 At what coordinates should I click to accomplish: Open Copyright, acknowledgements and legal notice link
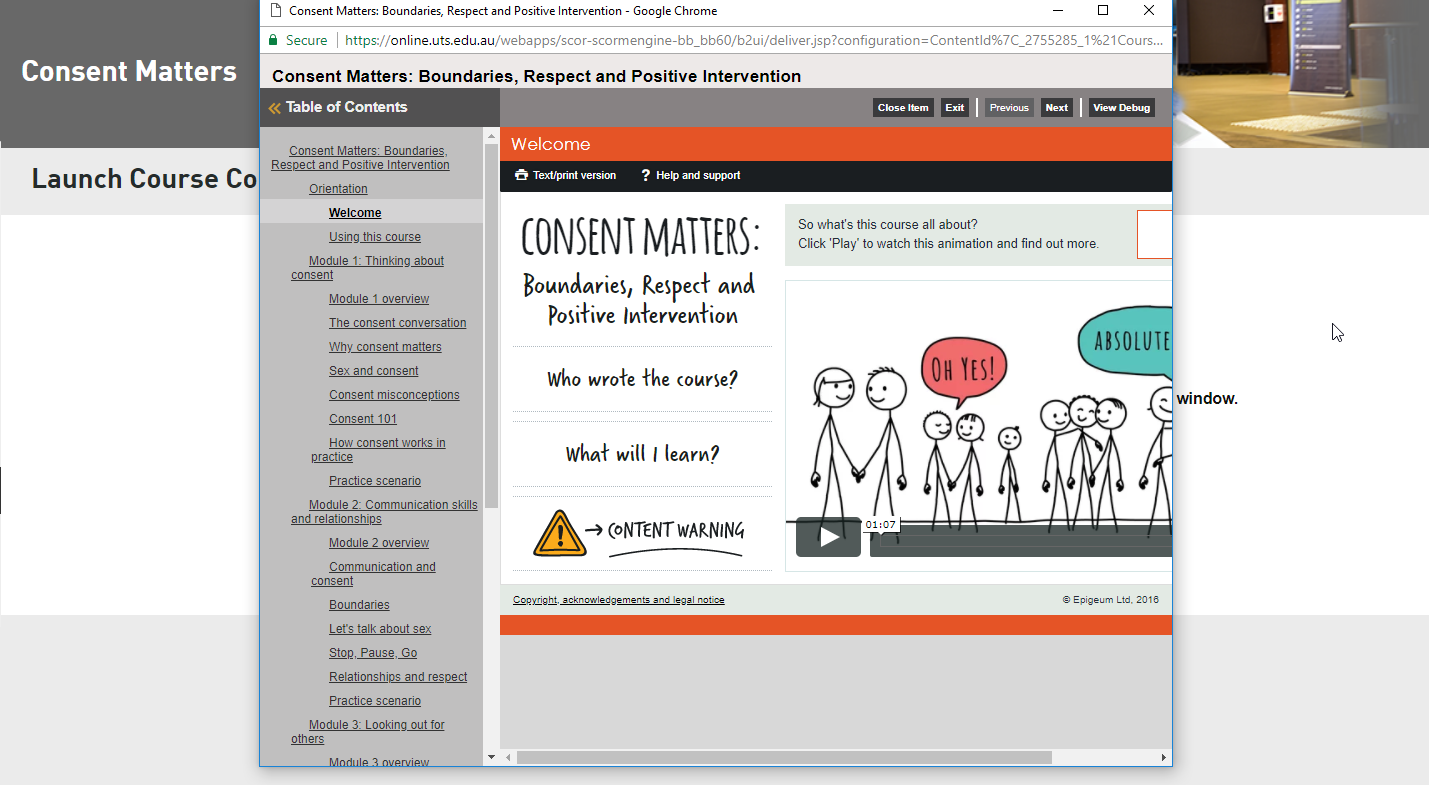(x=618, y=600)
